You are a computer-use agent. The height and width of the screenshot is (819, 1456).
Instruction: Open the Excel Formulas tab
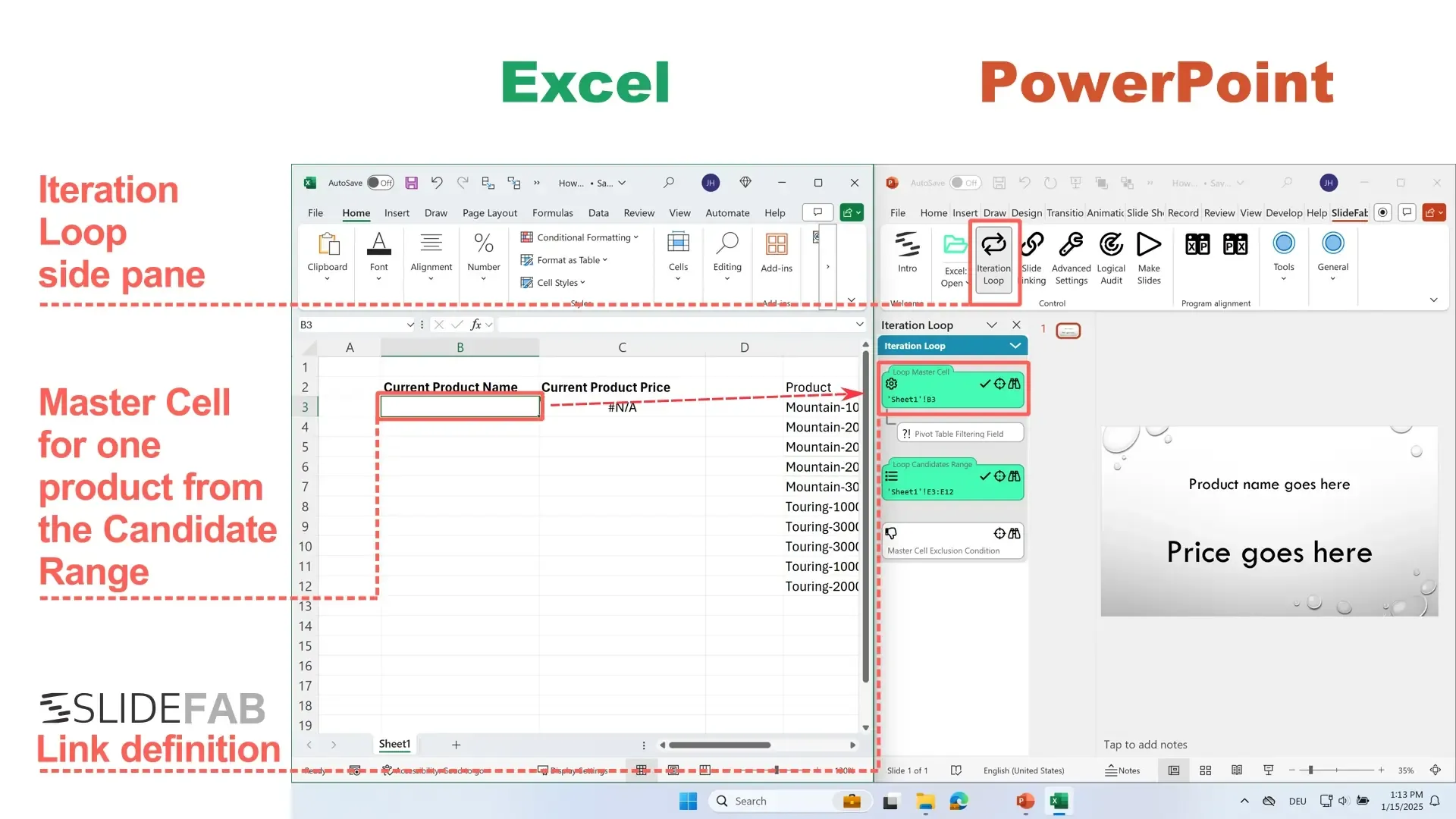552,213
